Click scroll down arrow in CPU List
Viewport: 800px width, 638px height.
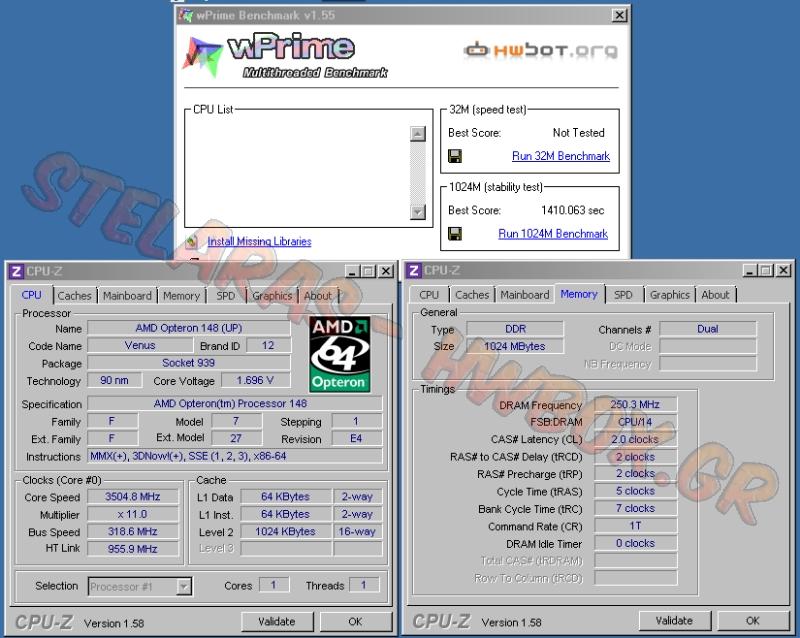pyautogui.click(x=418, y=211)
